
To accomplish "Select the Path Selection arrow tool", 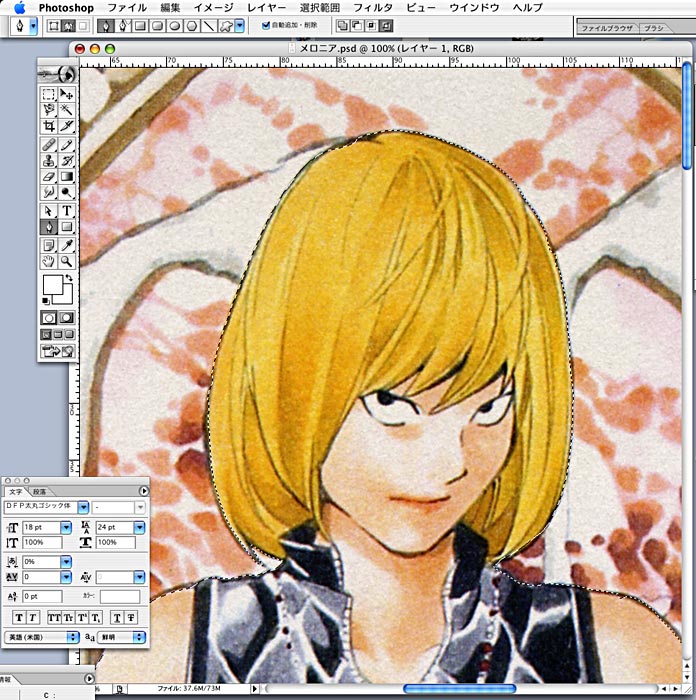I will pyautogui.click(x=49, y=211).
